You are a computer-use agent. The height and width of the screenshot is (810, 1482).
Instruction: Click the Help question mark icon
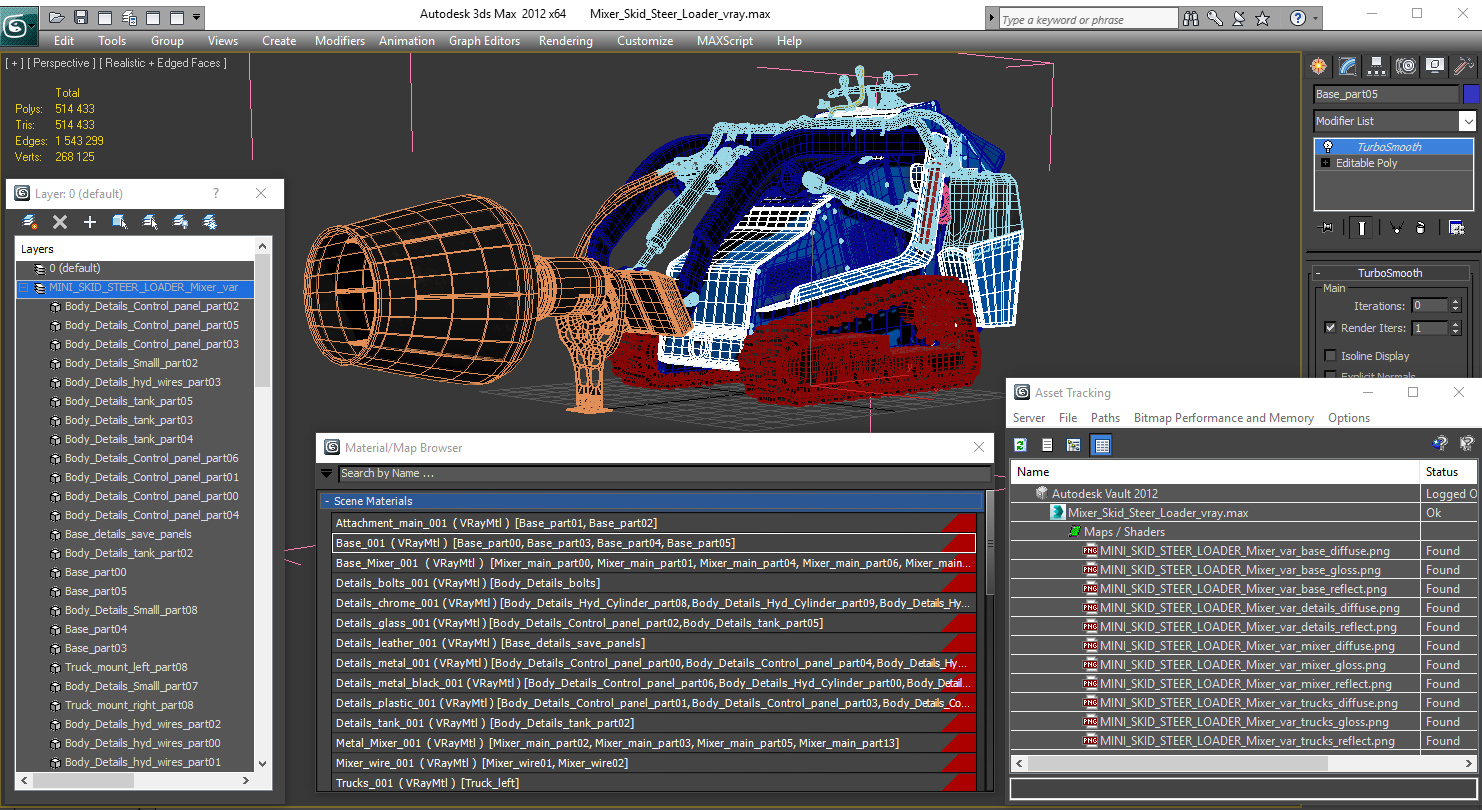click(1297, 18)
